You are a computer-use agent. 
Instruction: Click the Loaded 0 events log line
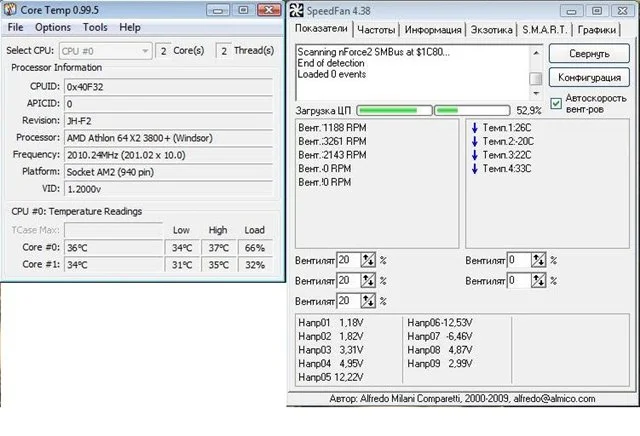[x=331, y=74]
